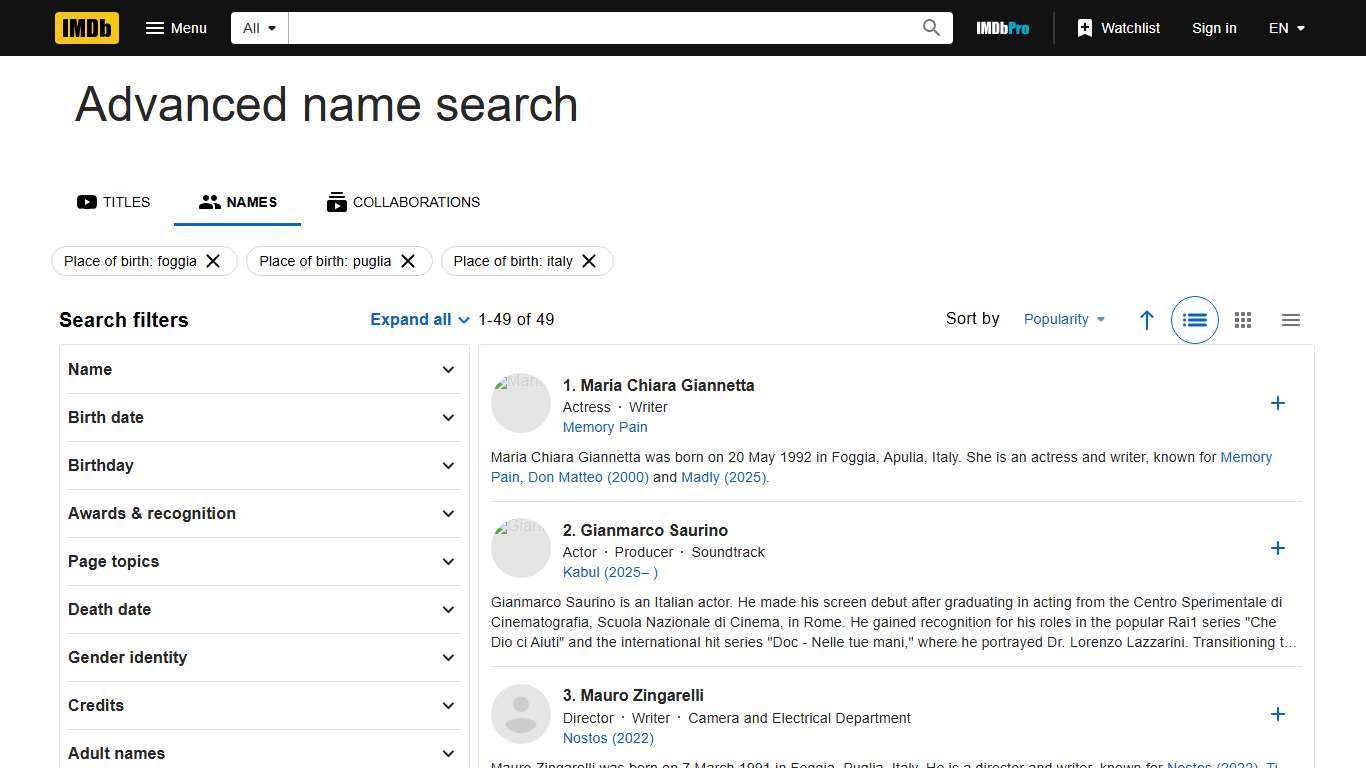Image resolution: width=1366 pixels, height=768 pixels.
Task: Toggle ascending sort order arrow
Action: click(x=1147, y=320)
